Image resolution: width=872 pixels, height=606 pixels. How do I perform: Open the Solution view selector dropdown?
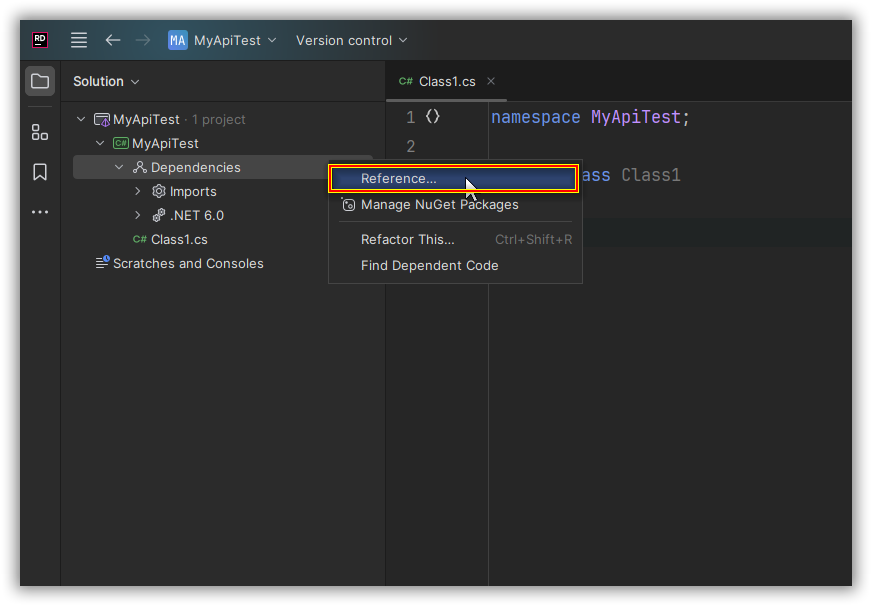click(106, 81)
